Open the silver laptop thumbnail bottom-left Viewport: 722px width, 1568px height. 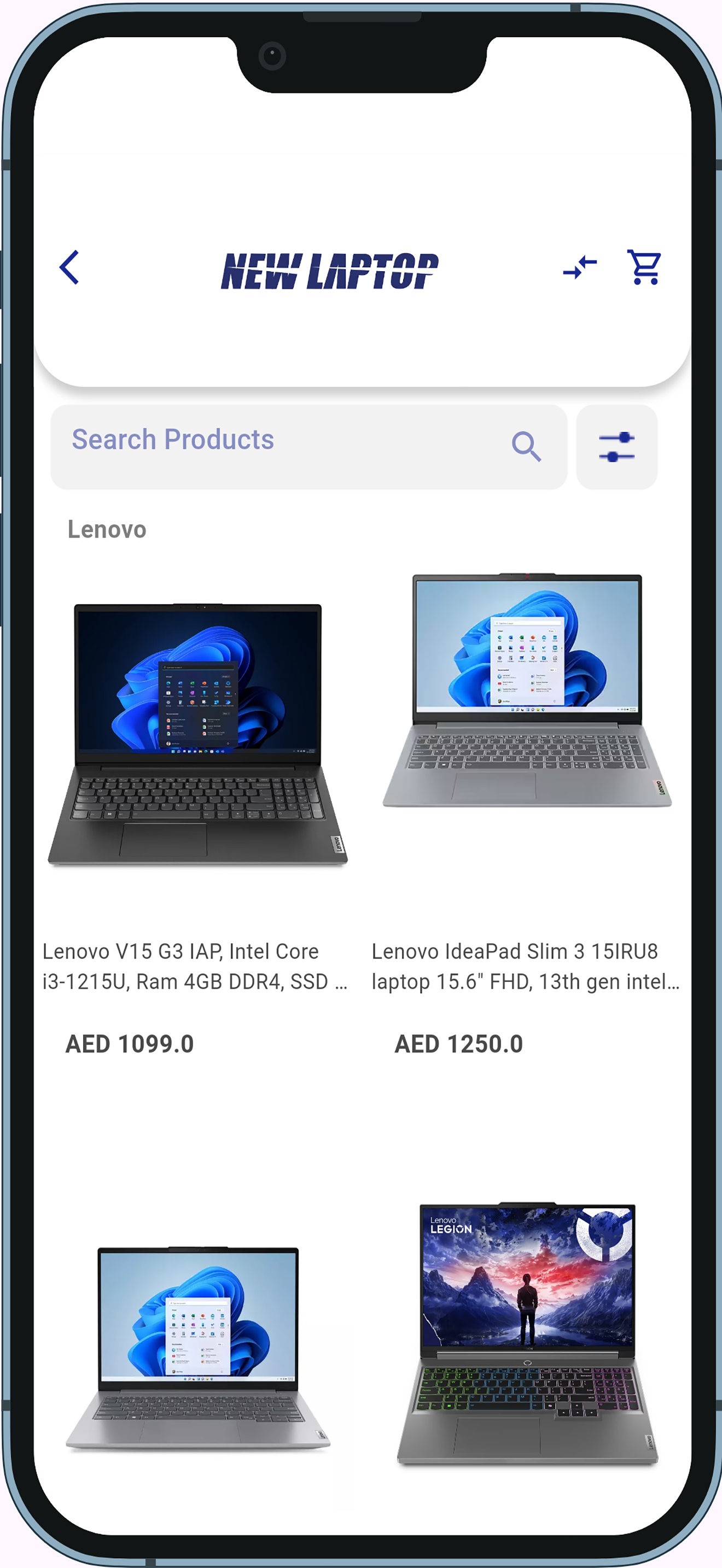198,1349
